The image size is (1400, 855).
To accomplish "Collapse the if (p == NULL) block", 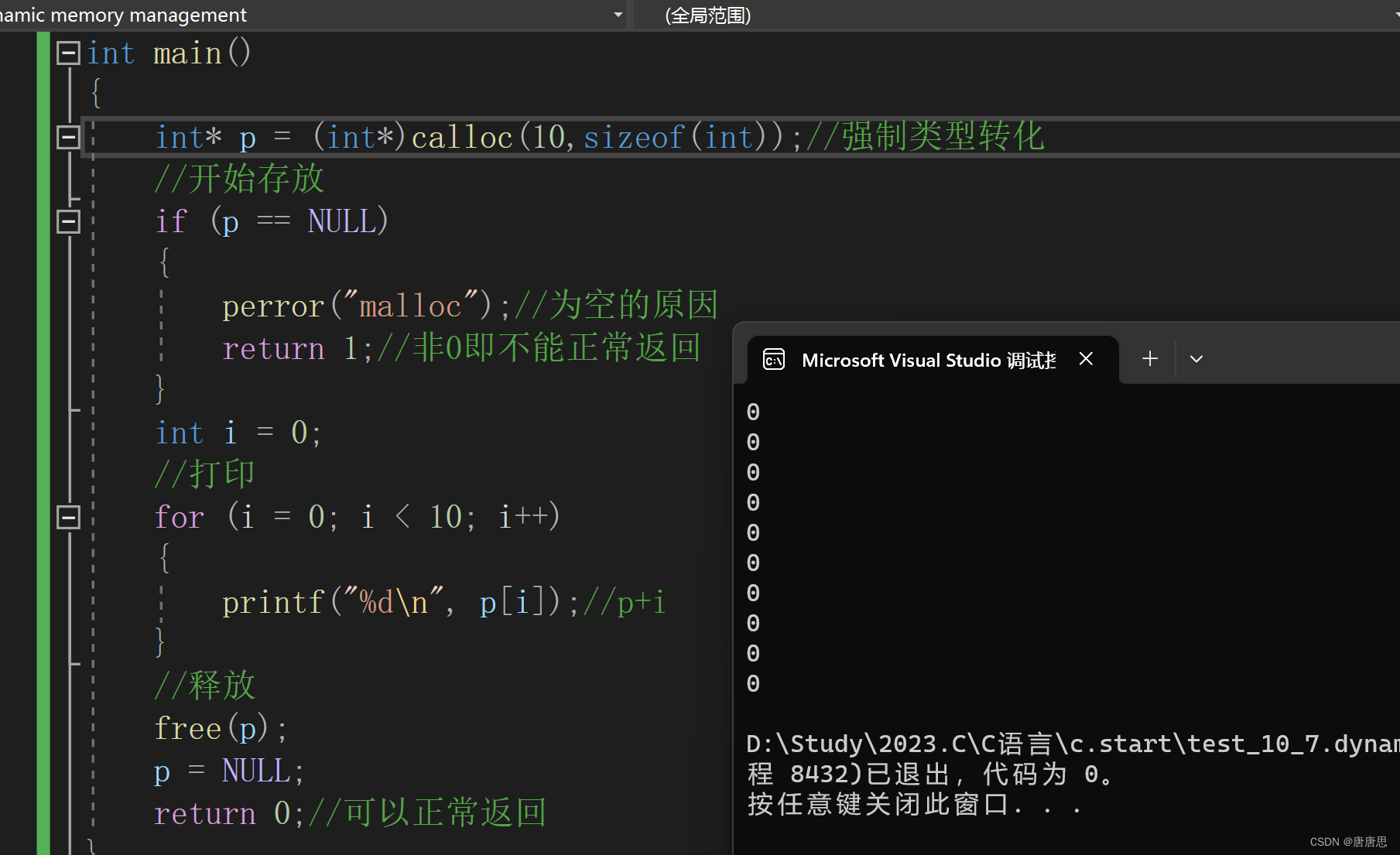I will [x=69, y=221].
